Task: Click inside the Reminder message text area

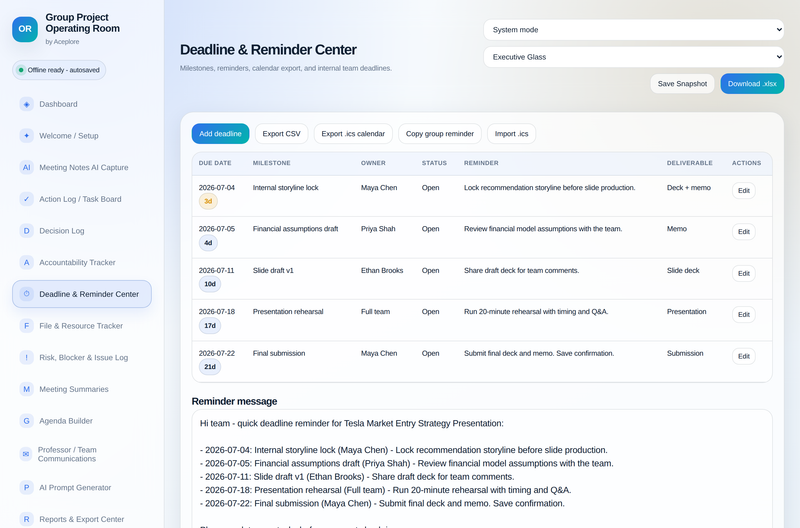Action: [482, 468]
